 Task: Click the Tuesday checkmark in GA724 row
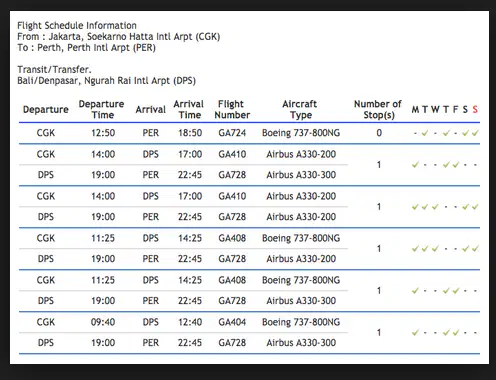pyautogui.click(x=425, y=133)
